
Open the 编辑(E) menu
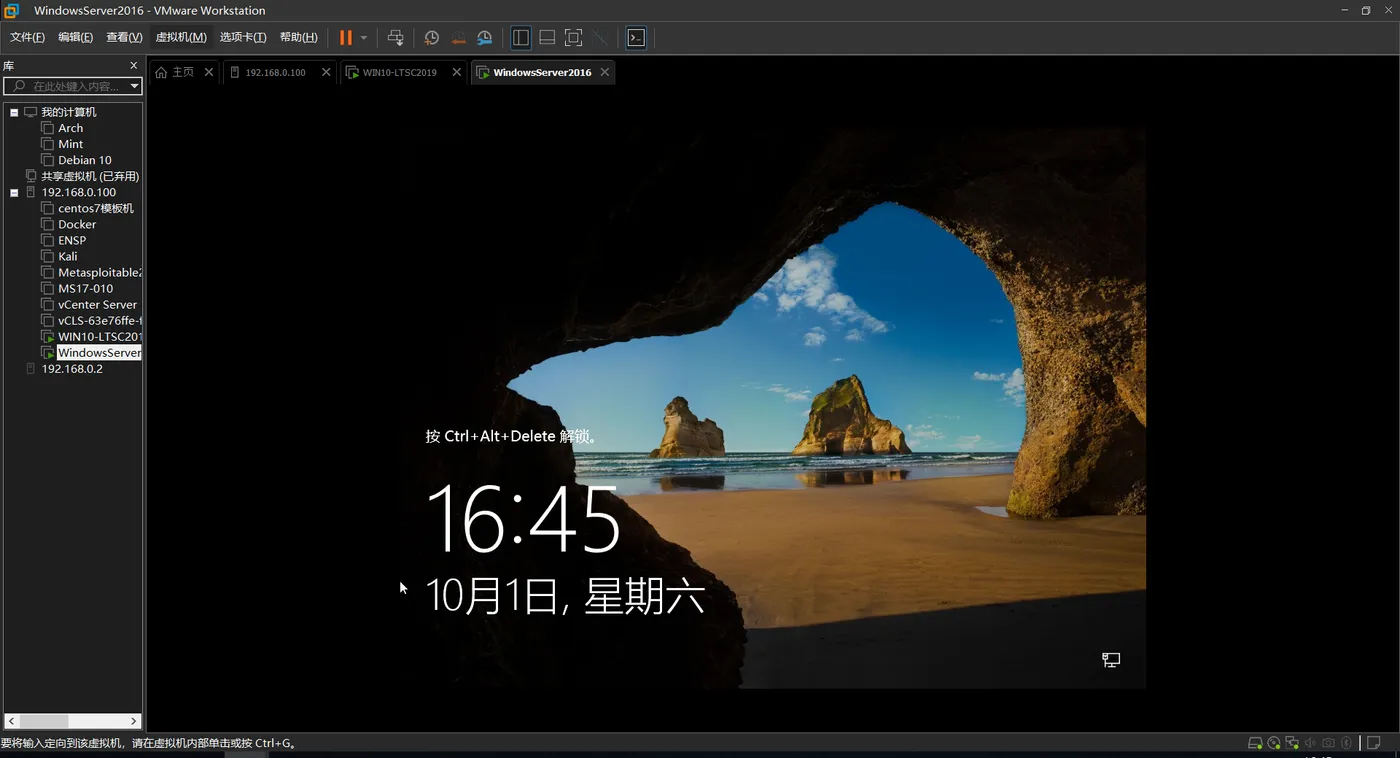[x=75, y=37]
